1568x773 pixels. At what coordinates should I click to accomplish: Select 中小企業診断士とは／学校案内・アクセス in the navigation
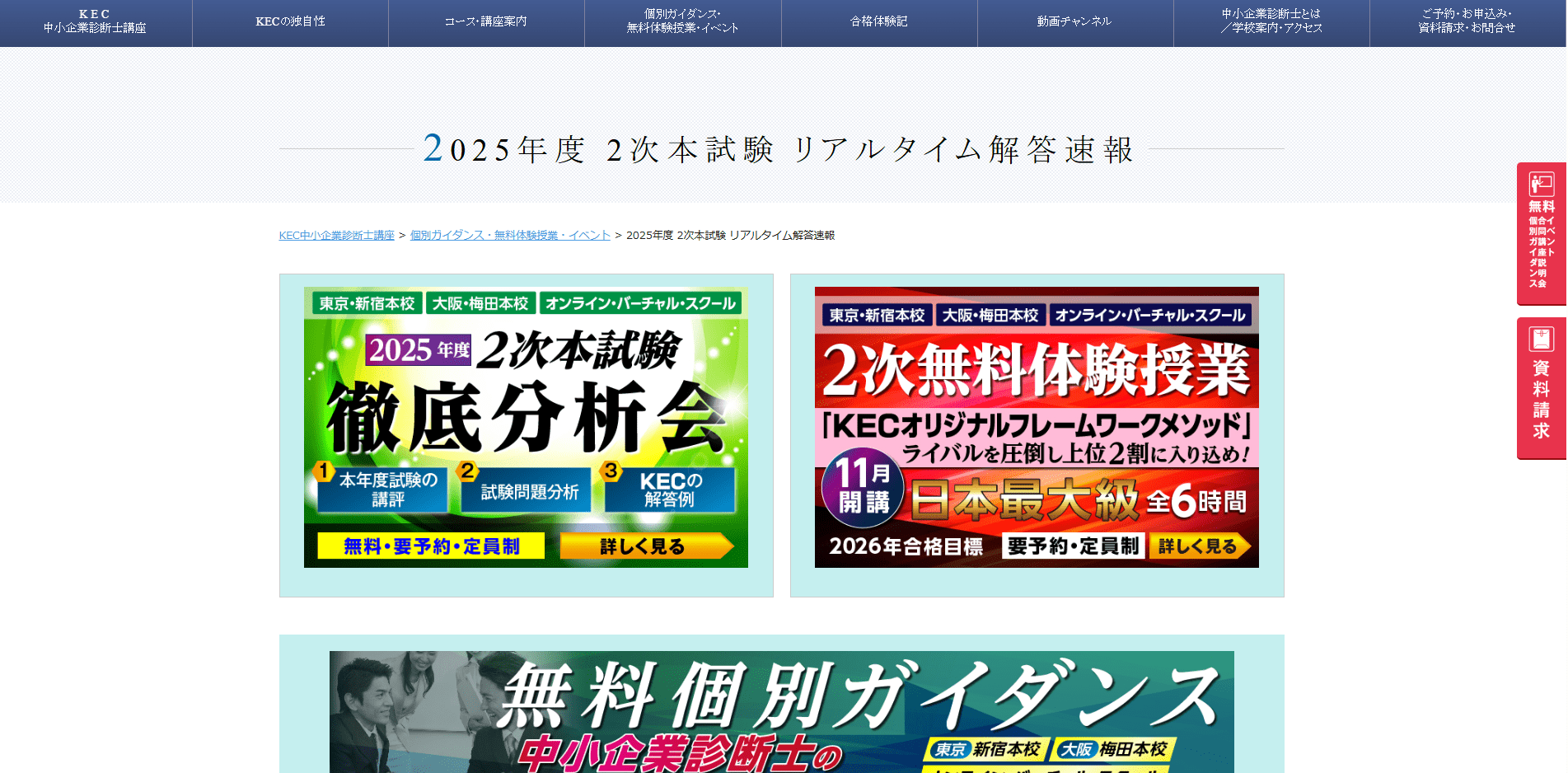1271,22
